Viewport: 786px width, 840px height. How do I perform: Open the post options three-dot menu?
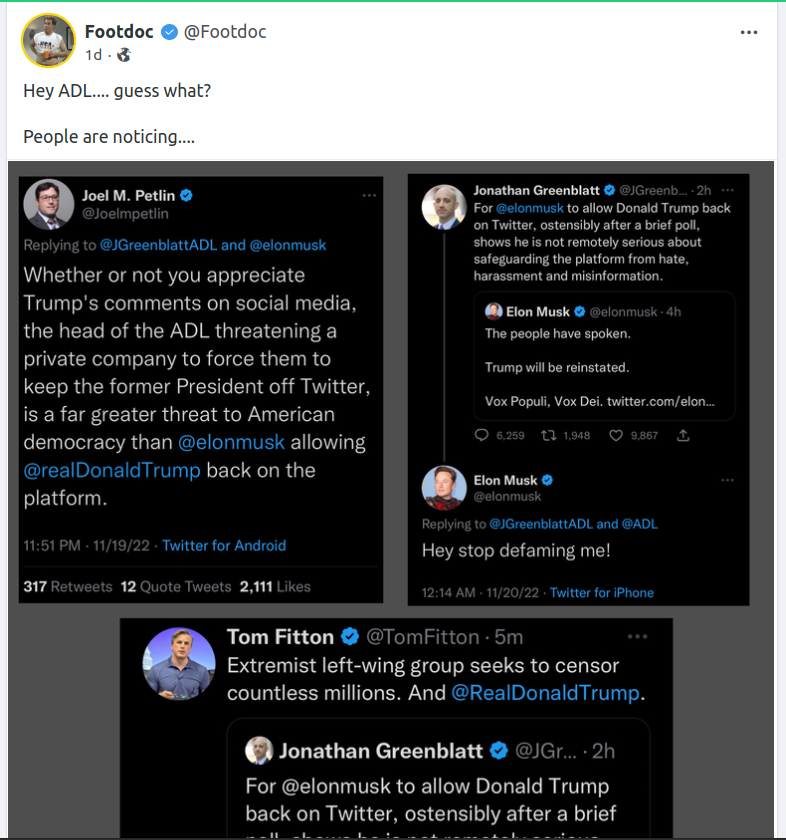[x=749, y=32]
